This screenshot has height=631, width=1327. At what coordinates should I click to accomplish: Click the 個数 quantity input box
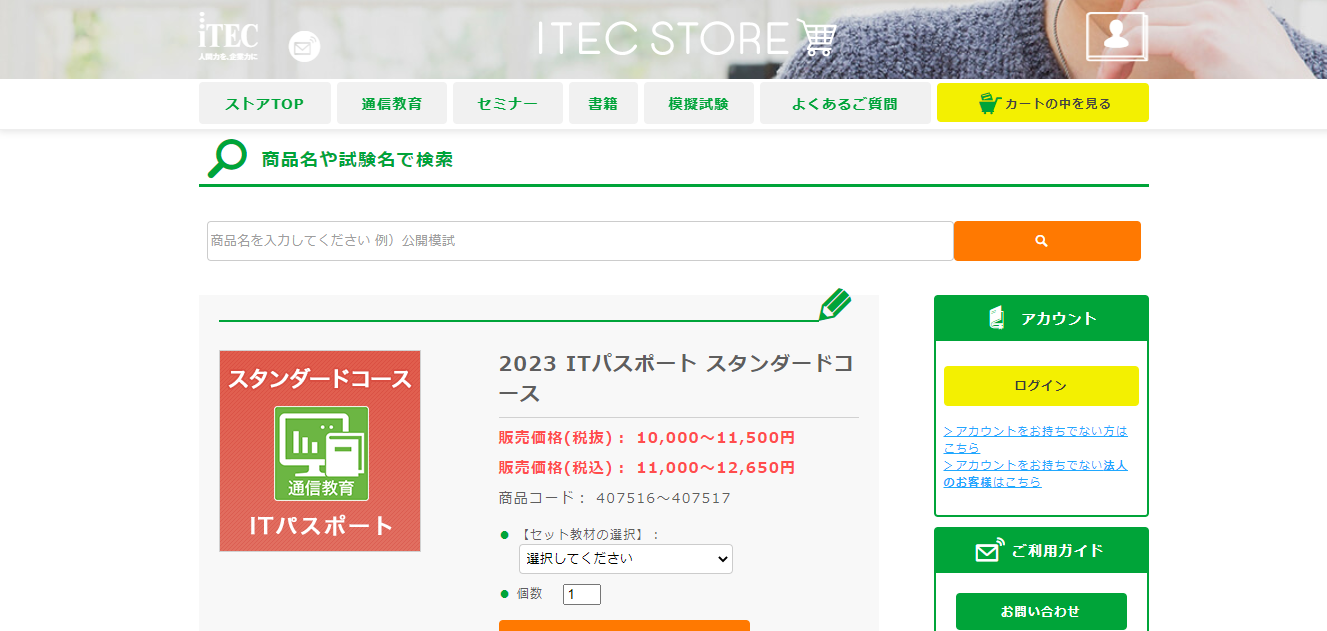582,595
